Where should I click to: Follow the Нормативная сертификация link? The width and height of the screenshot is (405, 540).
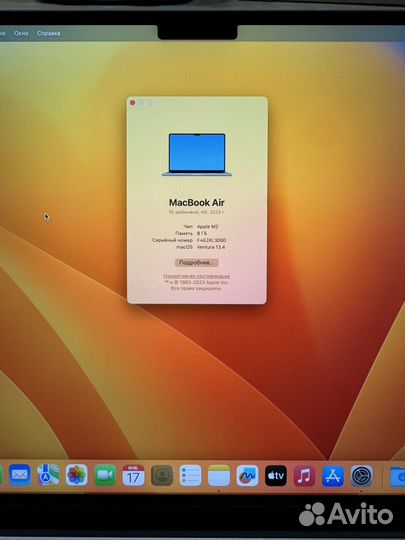click(x=197, y=276)
